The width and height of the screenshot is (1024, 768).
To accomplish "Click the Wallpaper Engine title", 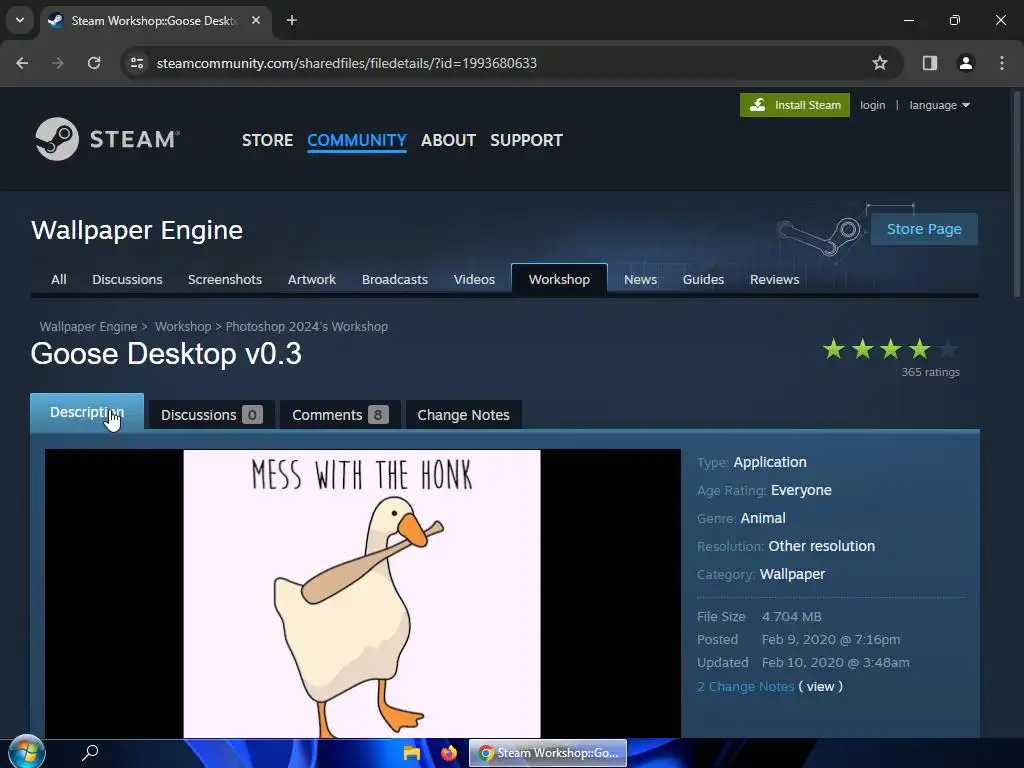I will 136,230.
